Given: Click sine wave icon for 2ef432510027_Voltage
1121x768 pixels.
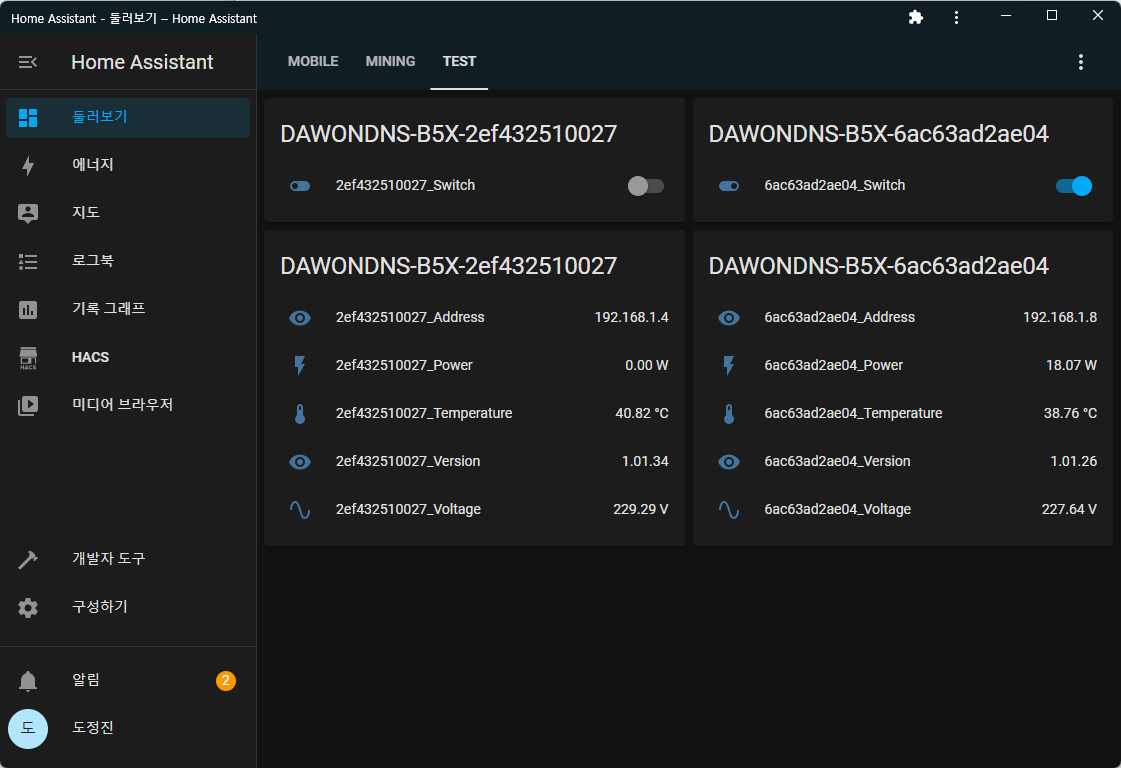Looking at the screenshot, I should point(300,509).
